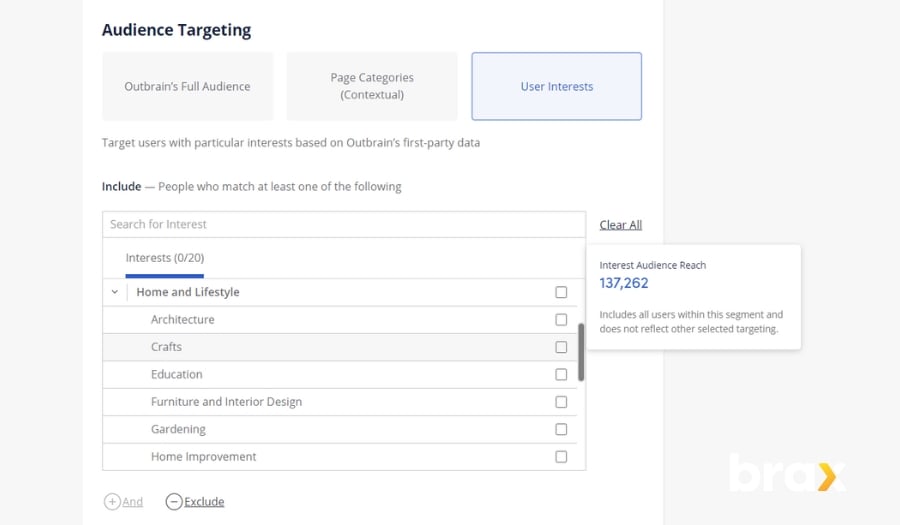
Task: Select Outbrain's Full Audience option
Action: pyautogui.click(x=188, y=87)
